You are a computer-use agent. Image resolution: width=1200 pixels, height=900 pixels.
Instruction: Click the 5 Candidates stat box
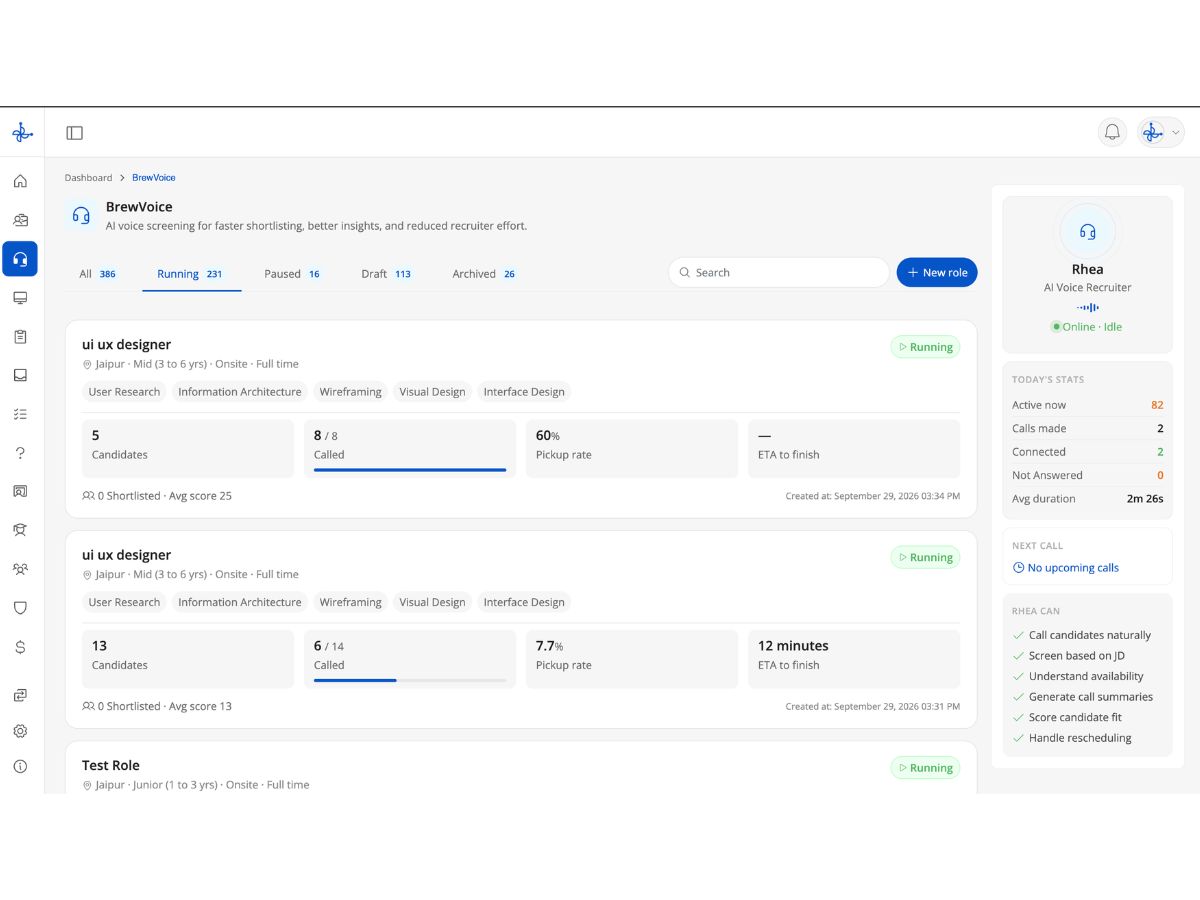(x=188, y=448)
